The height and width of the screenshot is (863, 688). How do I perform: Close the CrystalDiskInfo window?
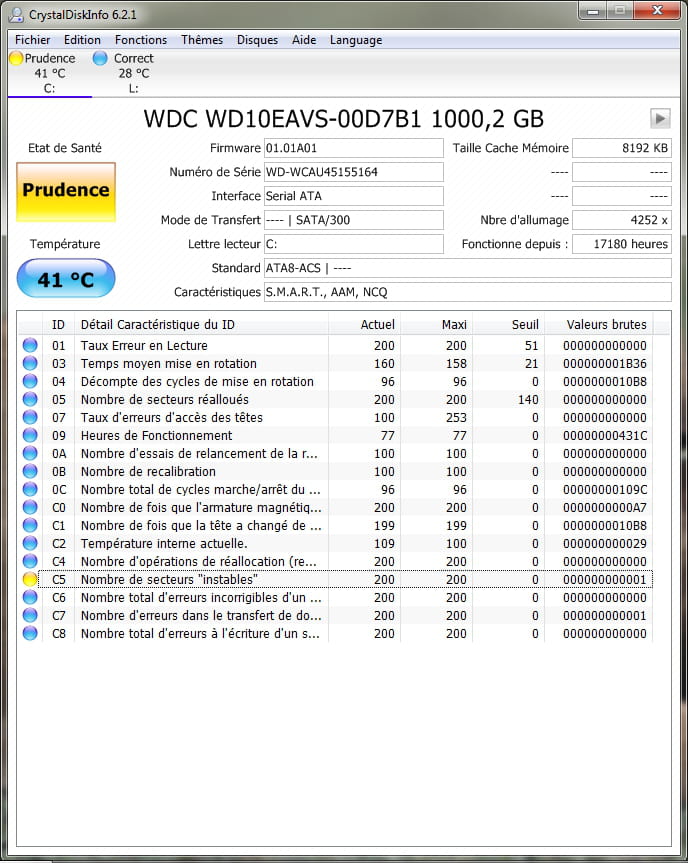(x=657, y=10)
